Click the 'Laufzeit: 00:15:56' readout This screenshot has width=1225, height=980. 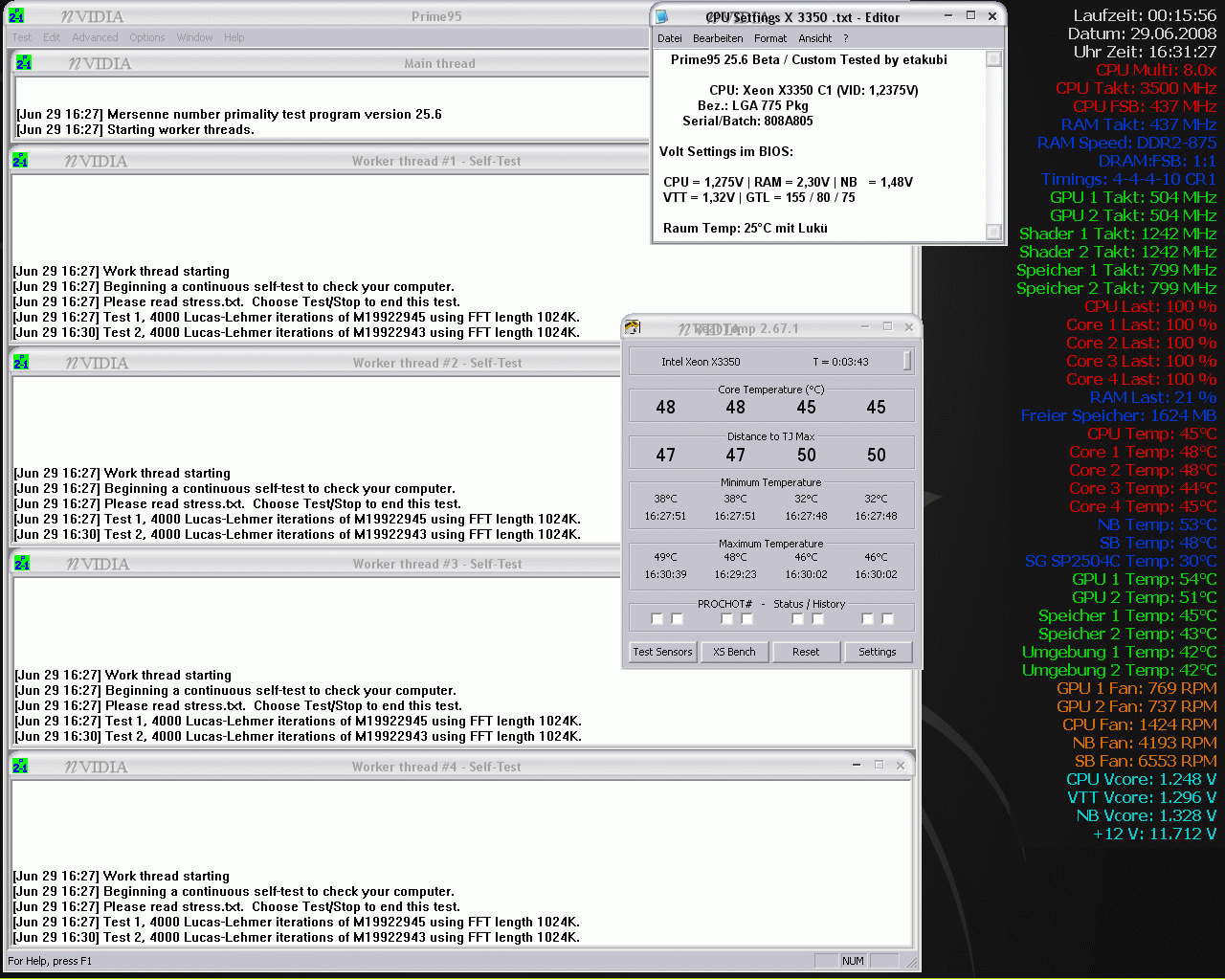(1145, 15)
